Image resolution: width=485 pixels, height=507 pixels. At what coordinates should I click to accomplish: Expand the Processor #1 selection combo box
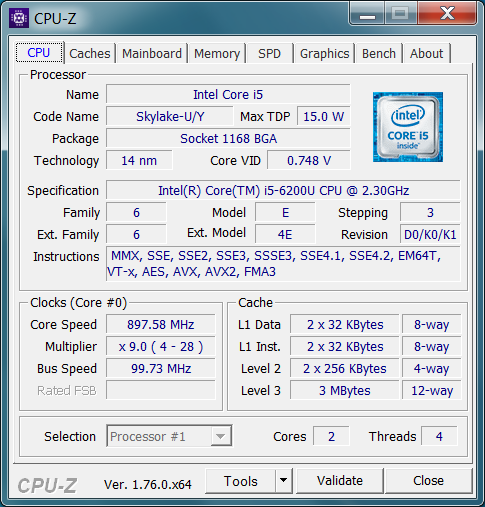[x=169, y=436]
